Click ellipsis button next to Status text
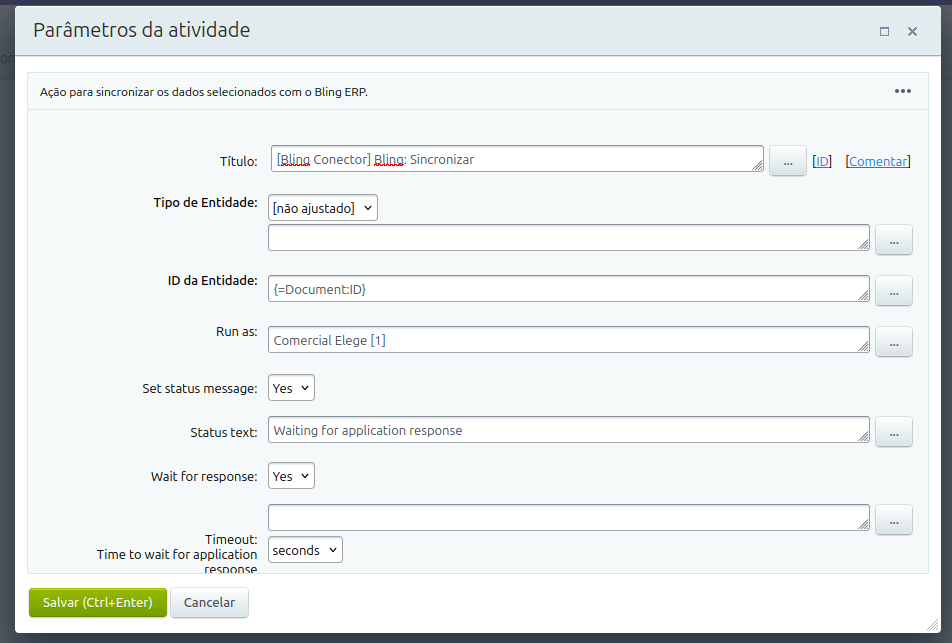Image resolution: width=952 pixels, height=643 pixels. coord(893,431)
